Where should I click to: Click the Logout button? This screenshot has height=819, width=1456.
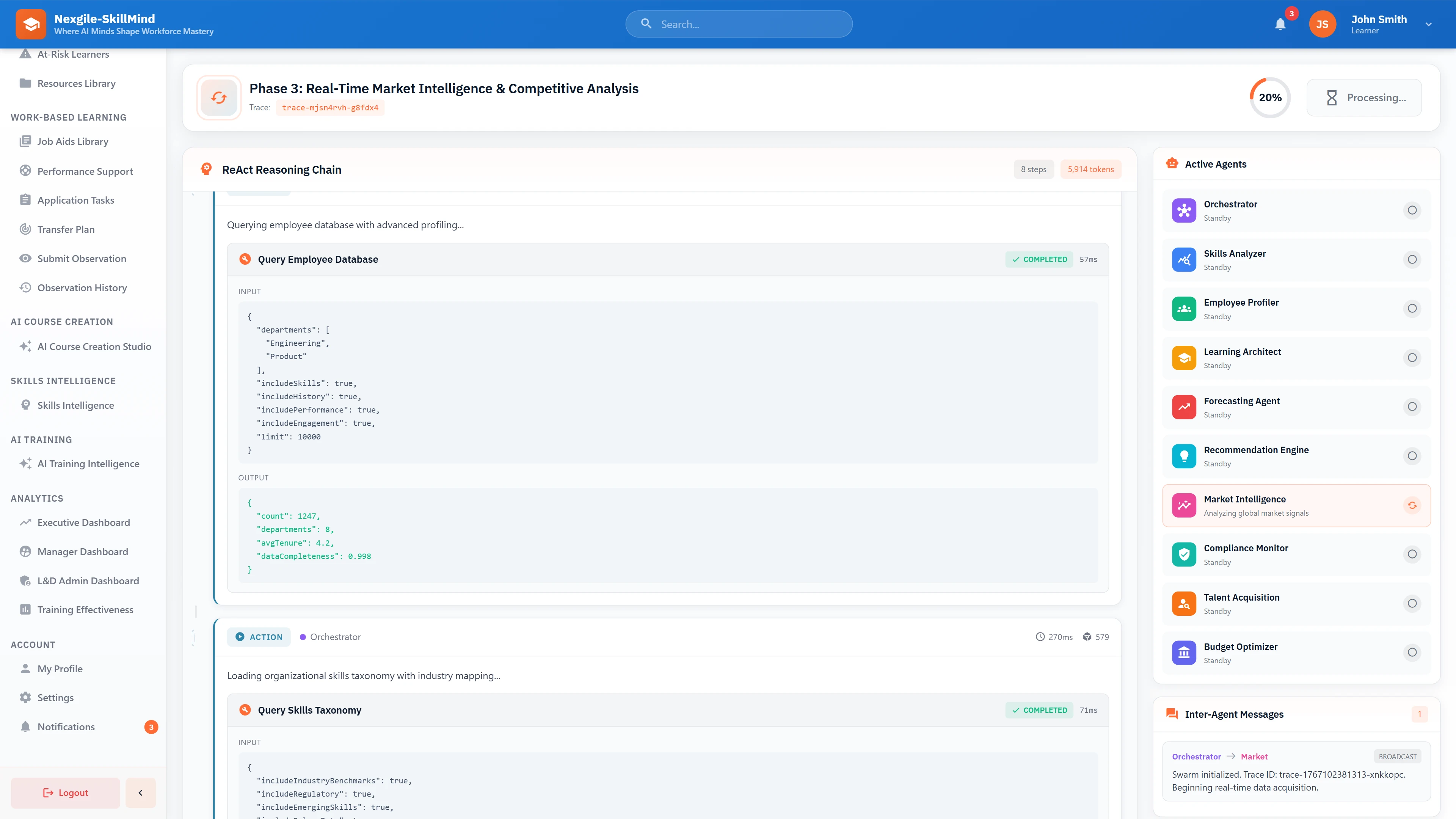(x=65, y=792)
